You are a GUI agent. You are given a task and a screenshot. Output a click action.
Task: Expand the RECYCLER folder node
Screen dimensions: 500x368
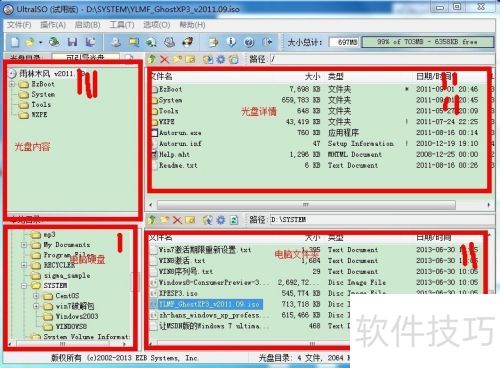[24, 265]
